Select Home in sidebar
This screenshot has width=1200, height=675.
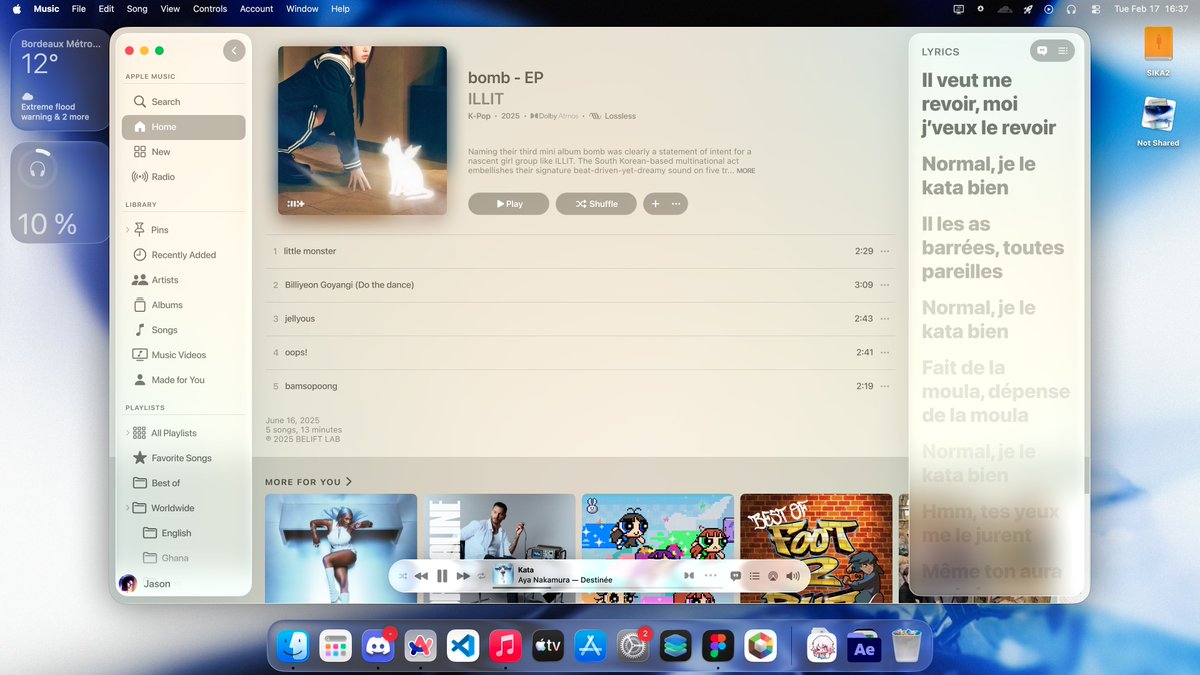click(x=184, y=127)
